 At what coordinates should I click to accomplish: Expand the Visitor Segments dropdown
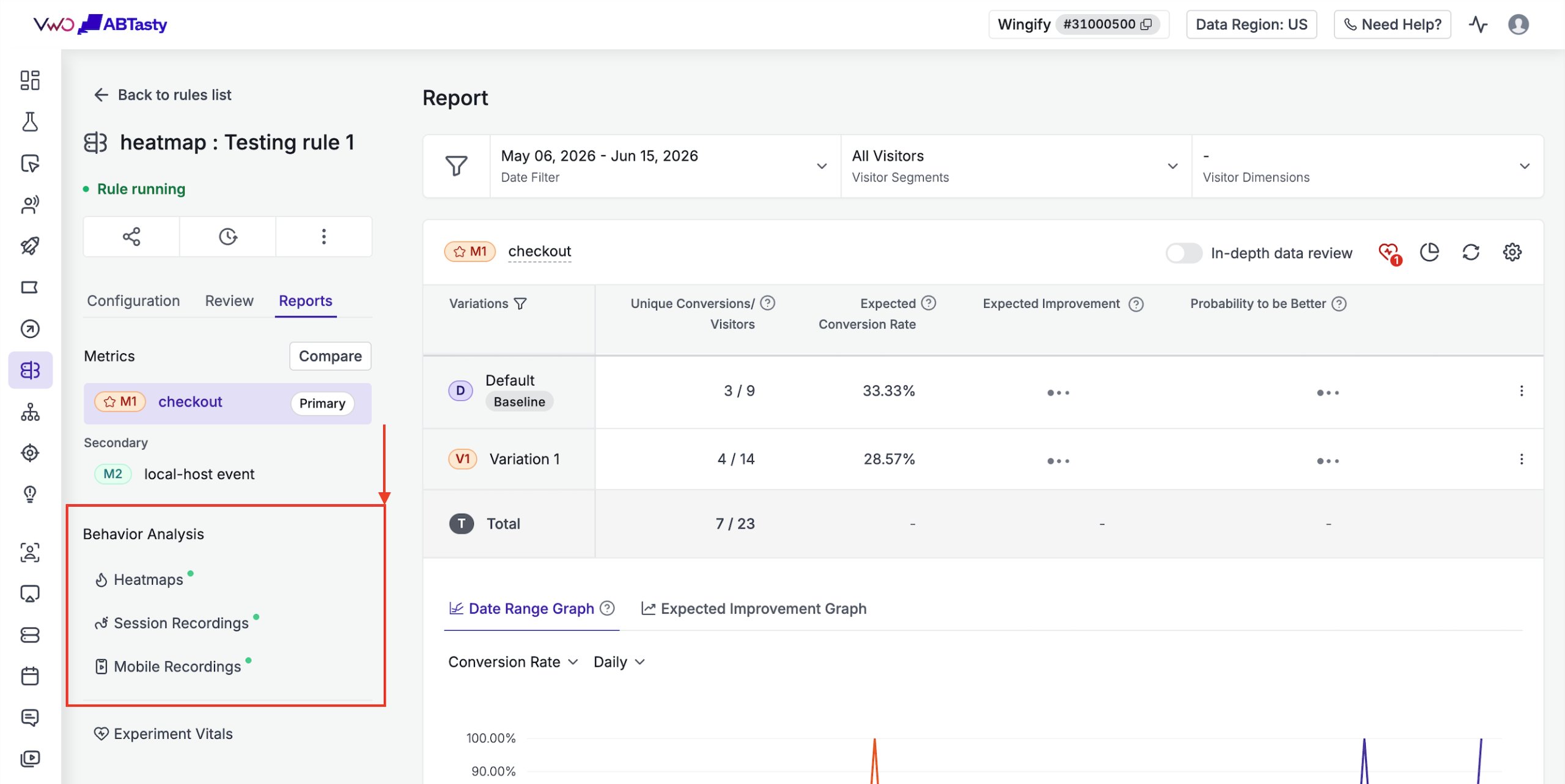1016,166
